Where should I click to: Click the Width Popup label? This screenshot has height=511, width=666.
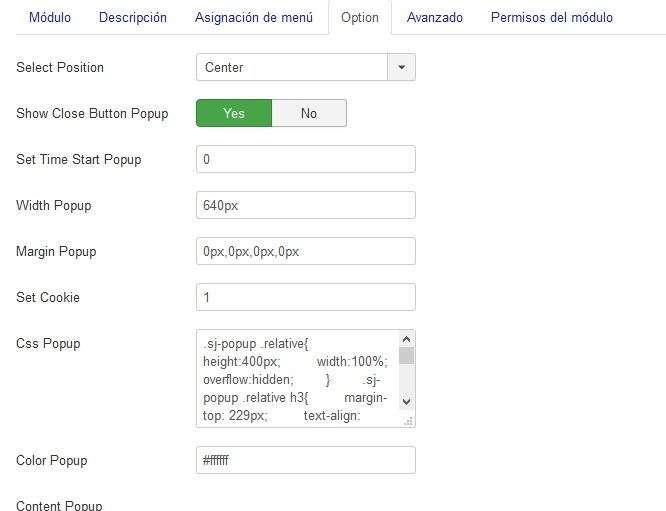(x=54, y=205)
